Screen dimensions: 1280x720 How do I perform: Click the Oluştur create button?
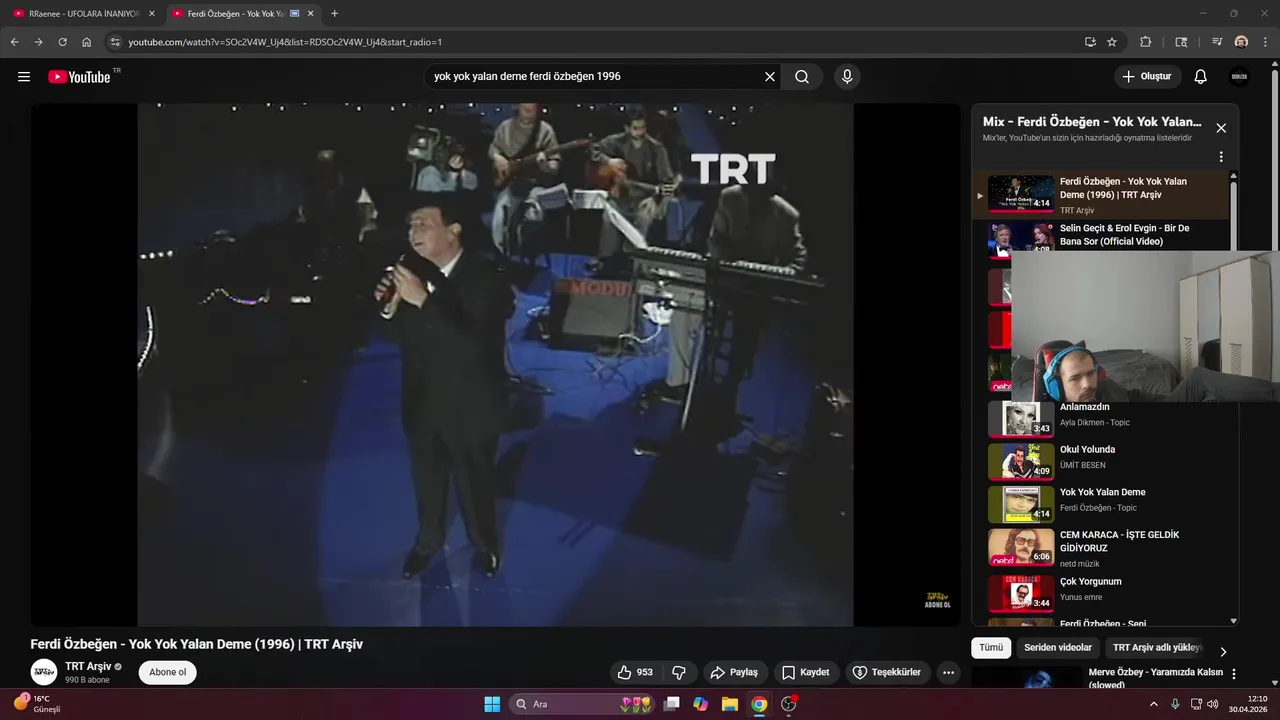[x=1147, y=77]
